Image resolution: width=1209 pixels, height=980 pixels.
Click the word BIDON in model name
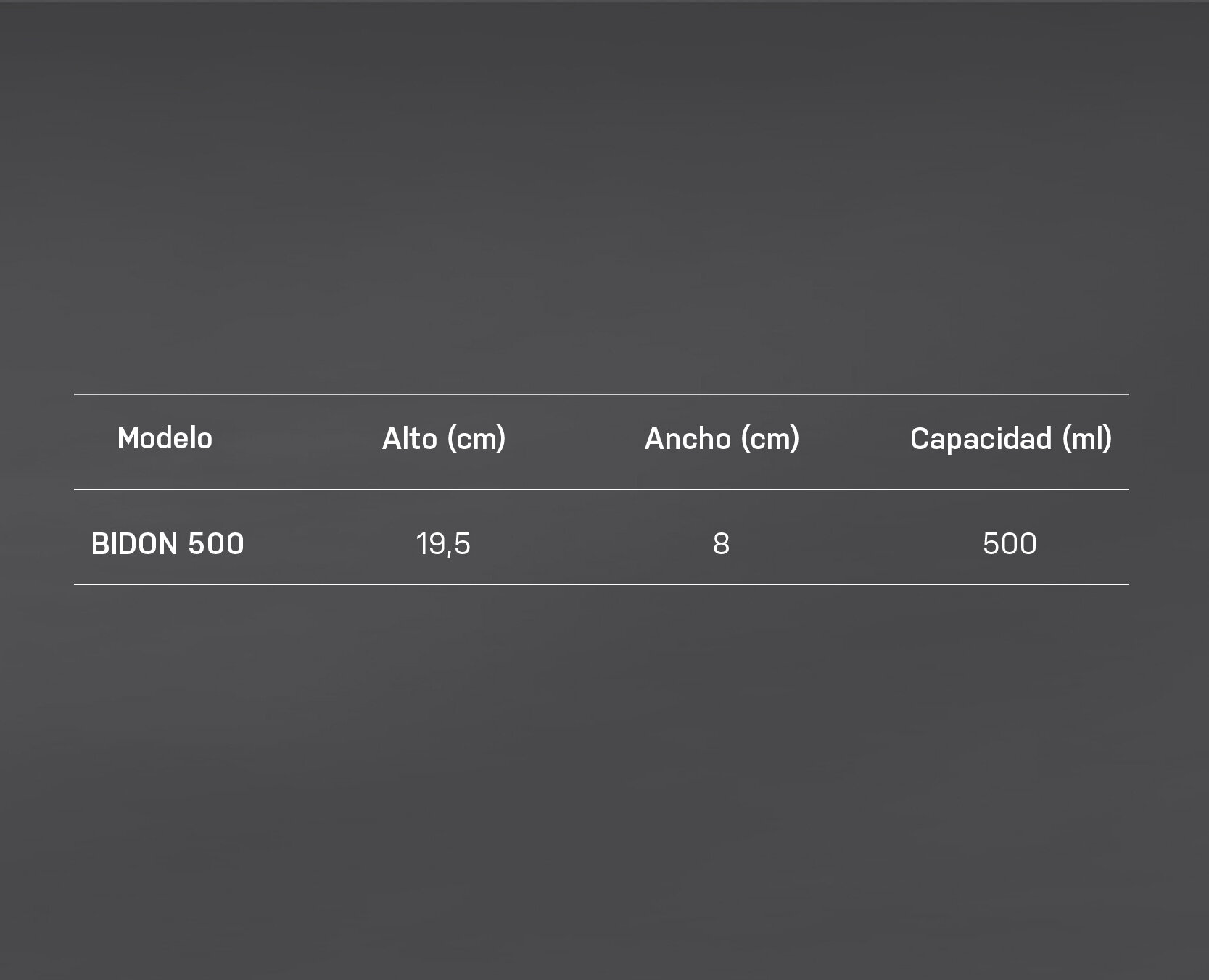pos(135,544)
